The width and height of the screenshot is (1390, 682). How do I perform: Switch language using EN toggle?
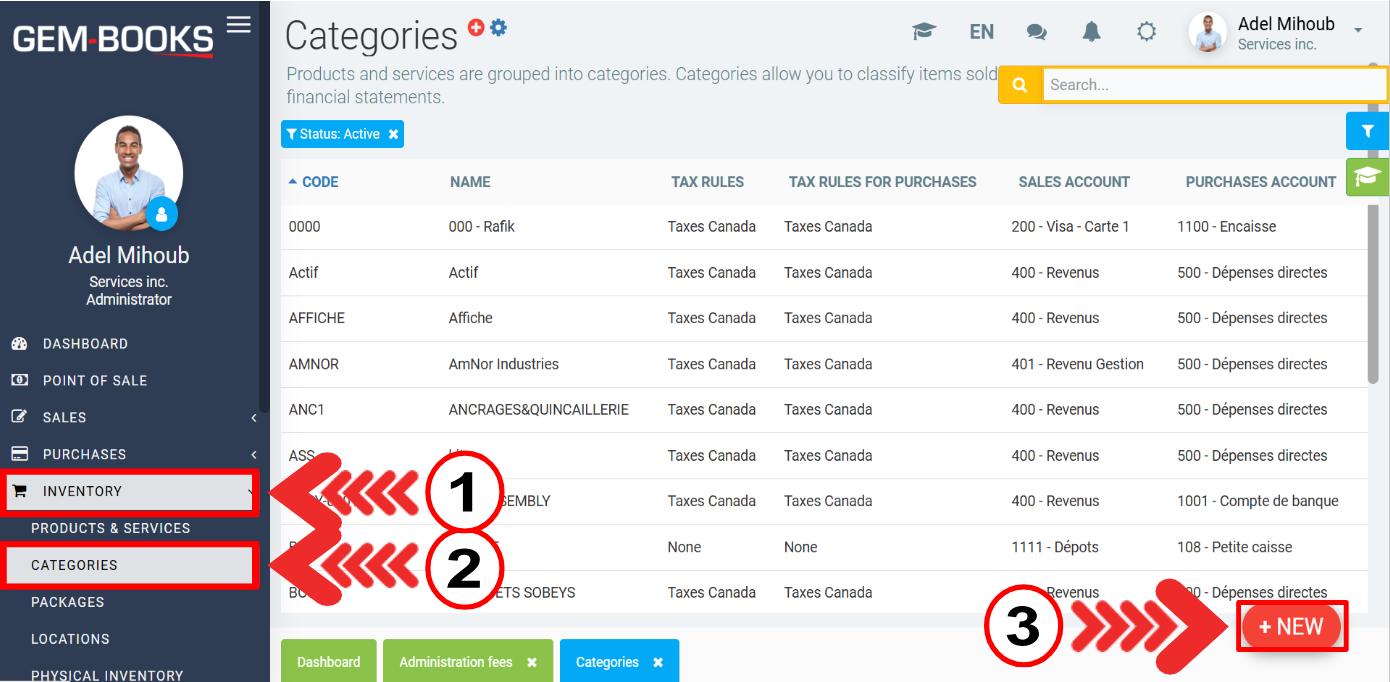(x=981, y=32)
